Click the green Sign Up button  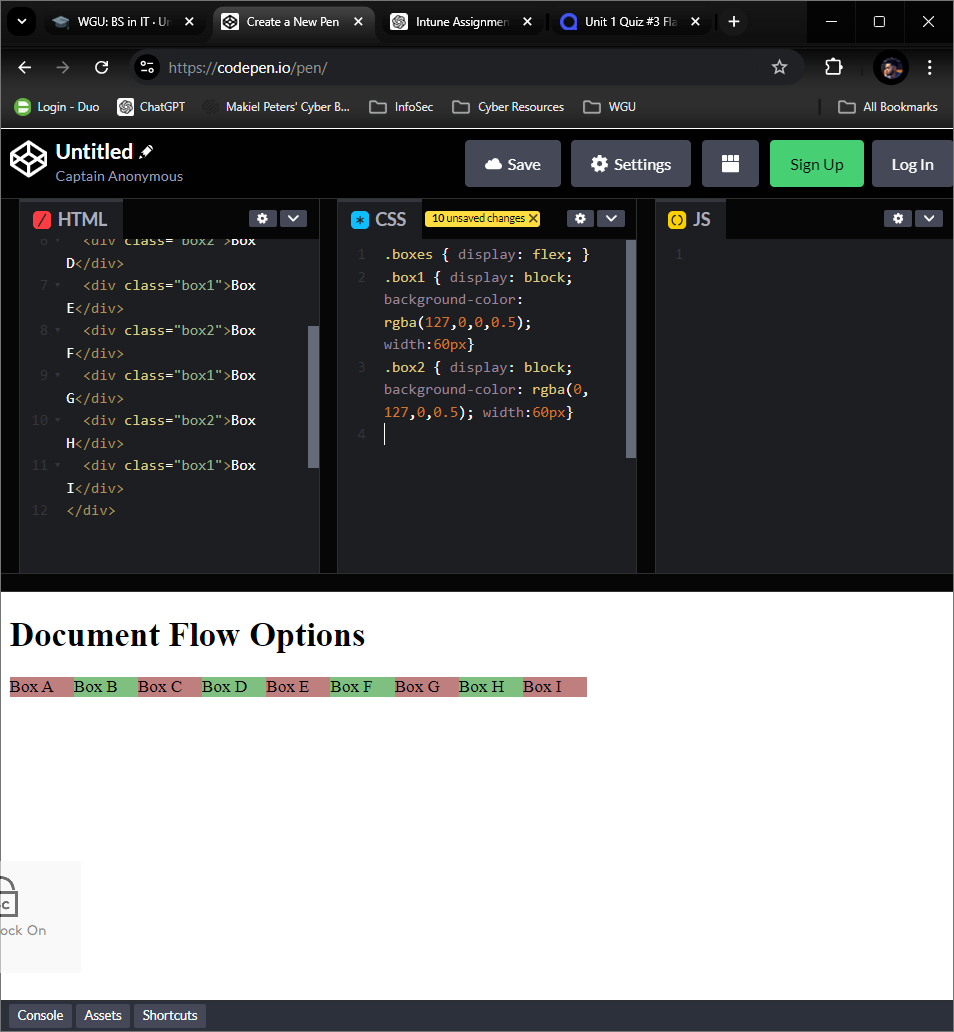[816, 164]
